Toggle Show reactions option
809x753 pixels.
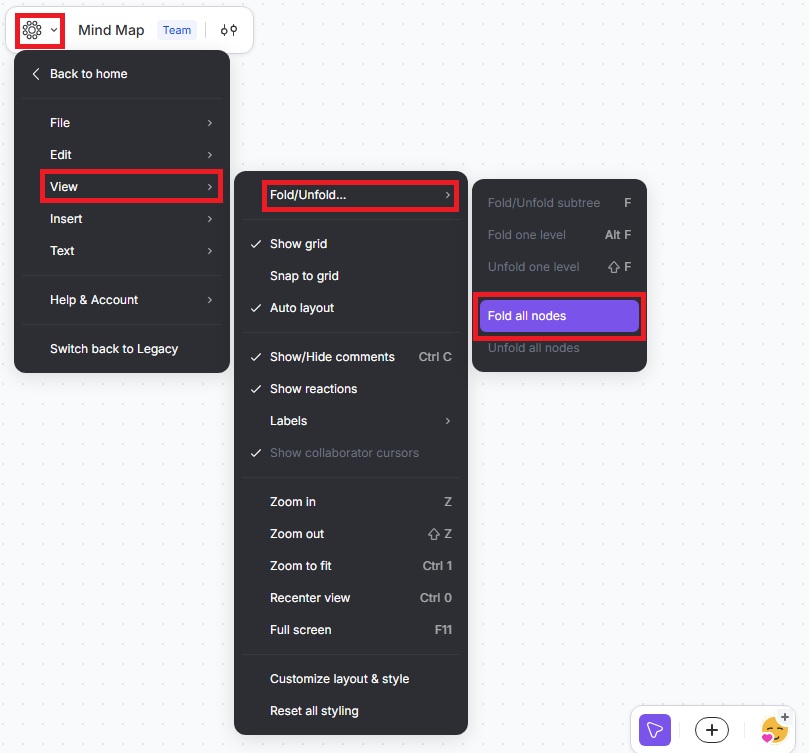pos(313,389)
